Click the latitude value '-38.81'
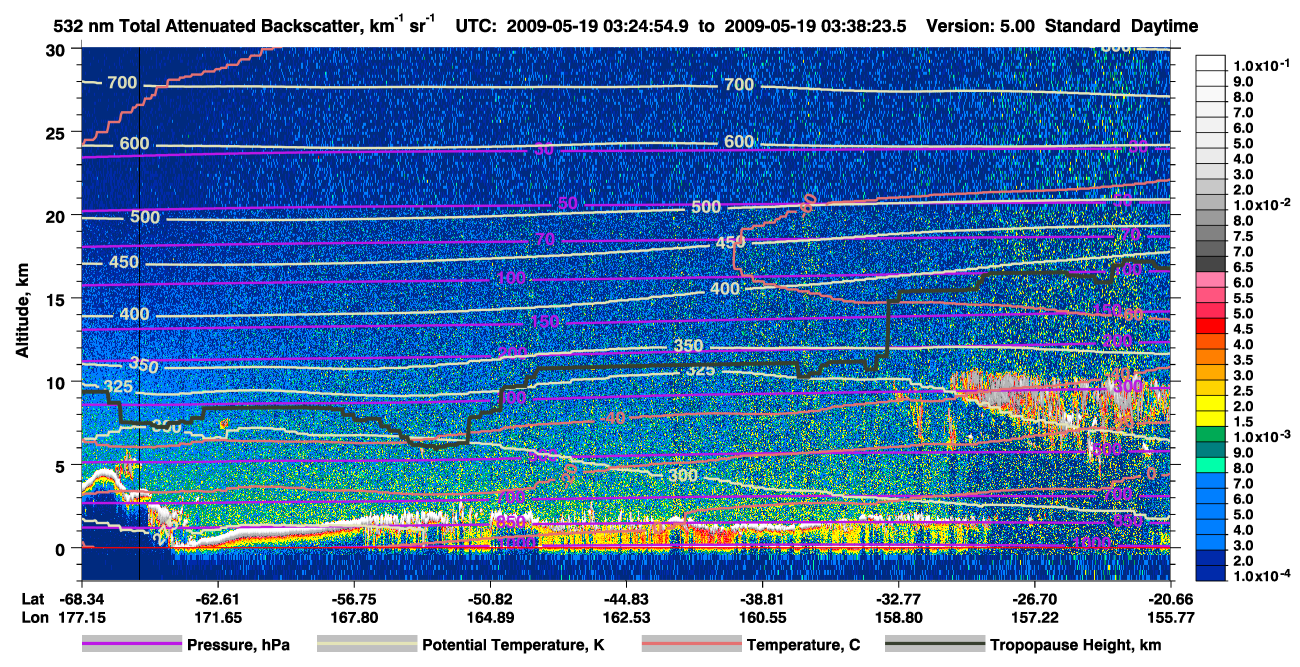 (763, 598)
